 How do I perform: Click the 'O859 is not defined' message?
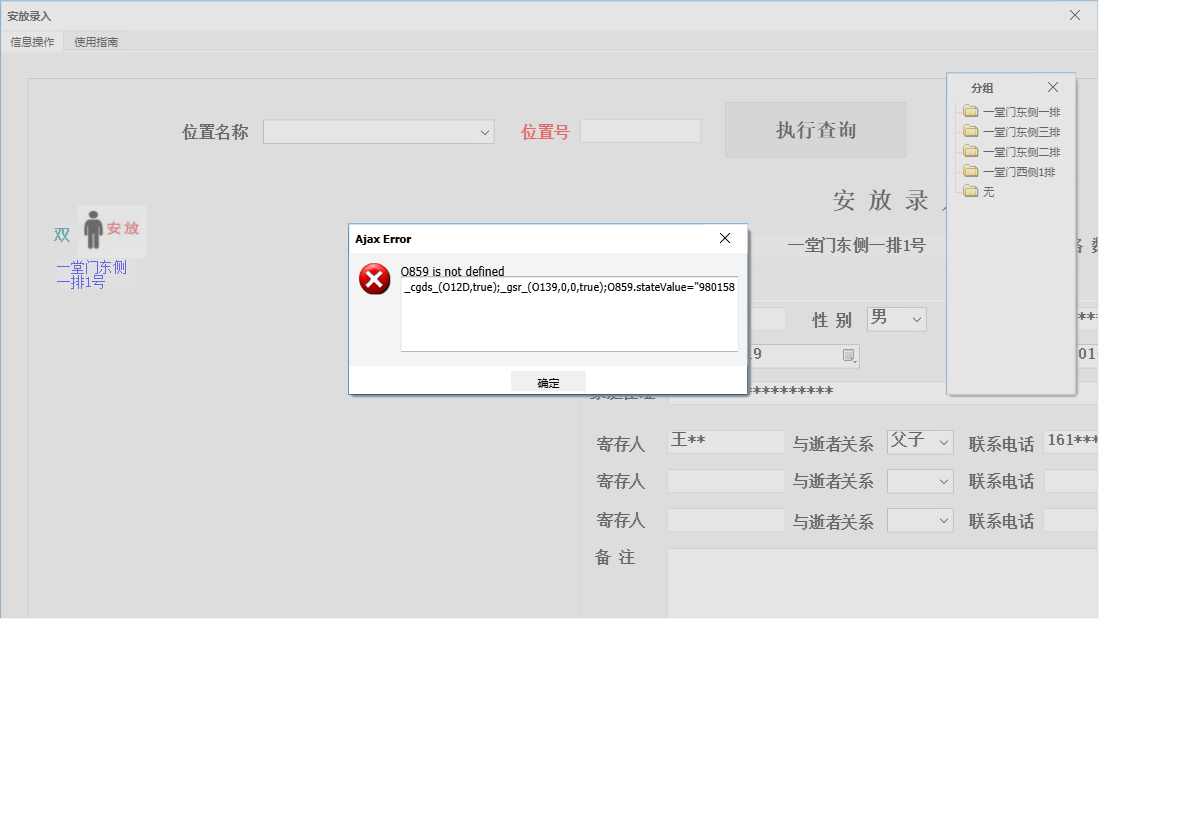(452, 271)
